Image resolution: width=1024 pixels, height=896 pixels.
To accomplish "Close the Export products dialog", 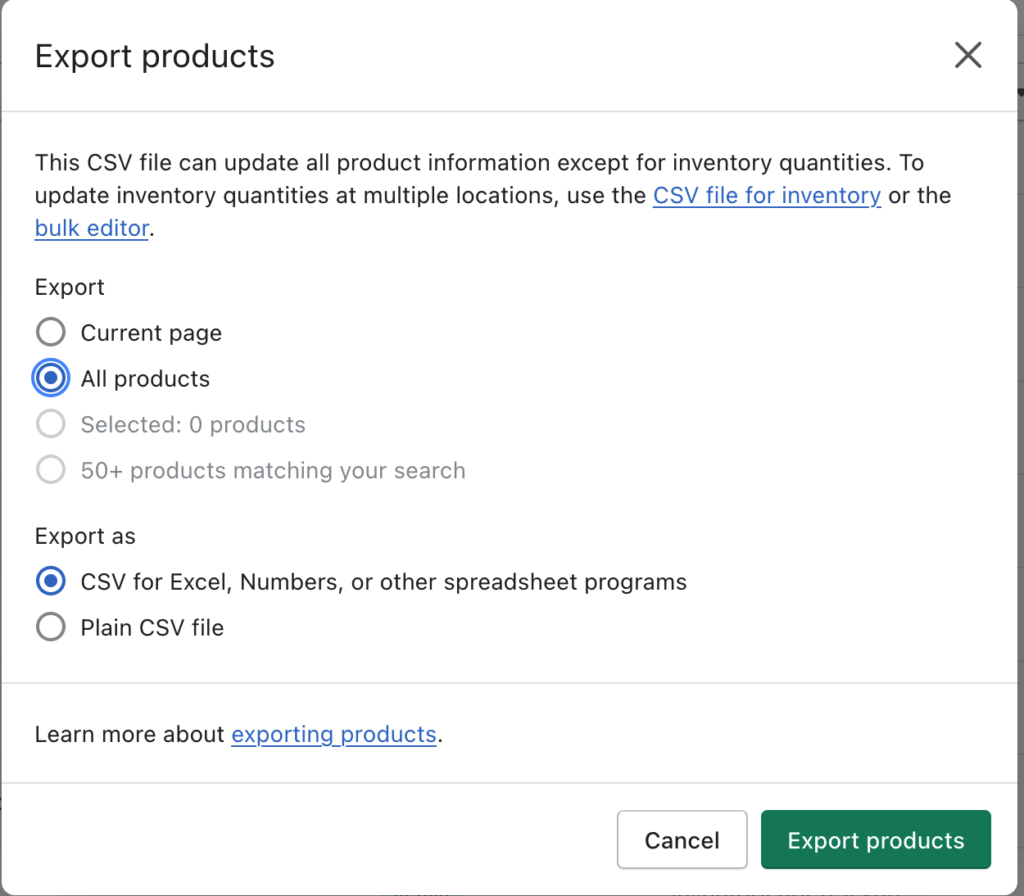I will click(968, 55).
